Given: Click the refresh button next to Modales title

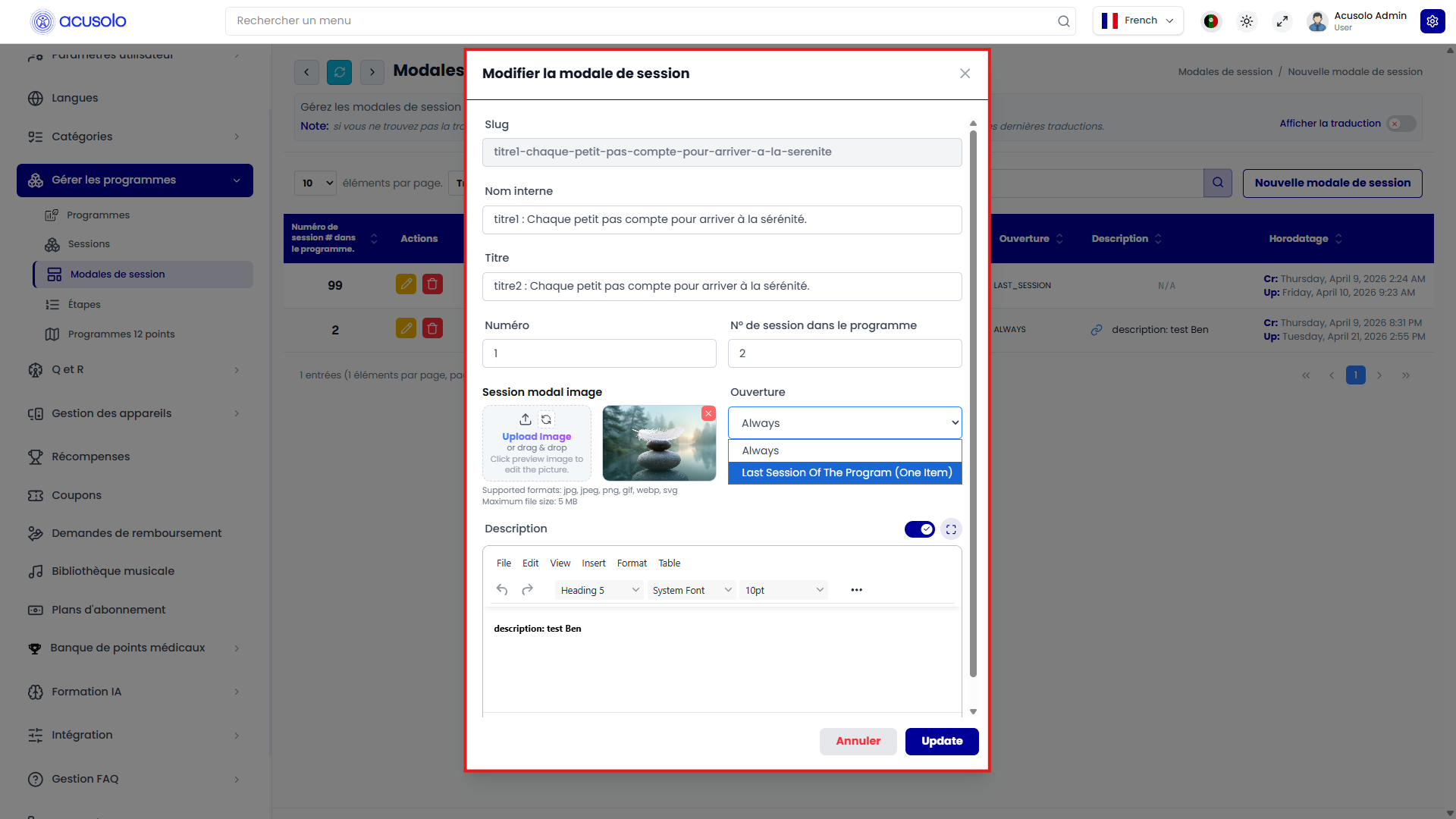Looking at the screenshot, I should pos(339,72).
